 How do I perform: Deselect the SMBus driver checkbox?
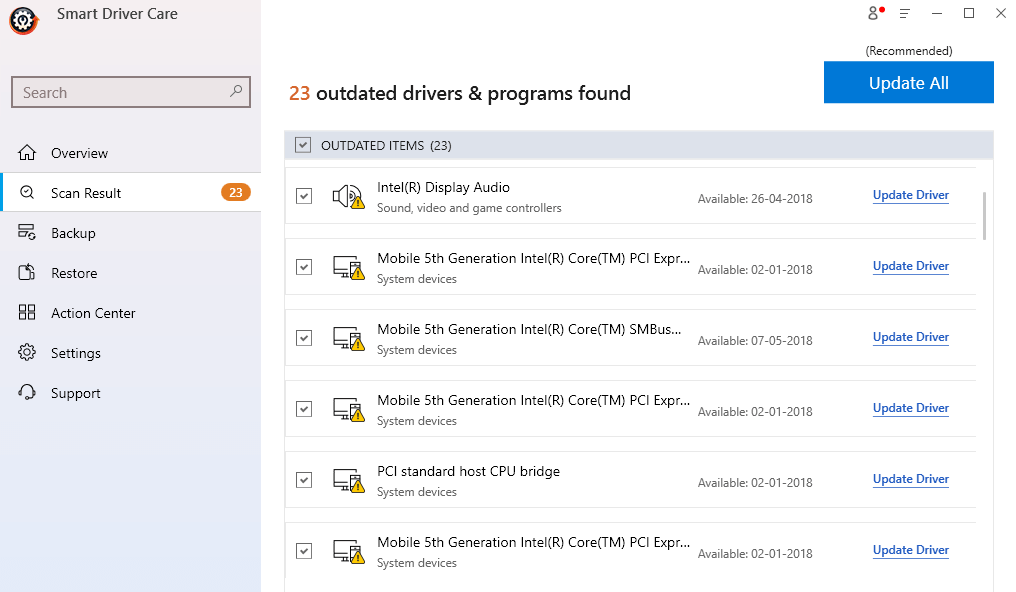click(304, 338)
